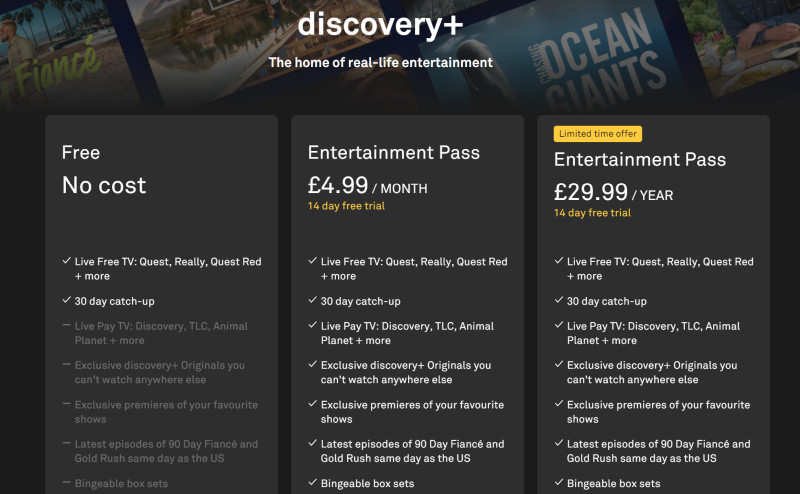This screenshot has height=494, width=800.
Task: Click 14 day free trial under £4.99
Action: pos(346,206)
